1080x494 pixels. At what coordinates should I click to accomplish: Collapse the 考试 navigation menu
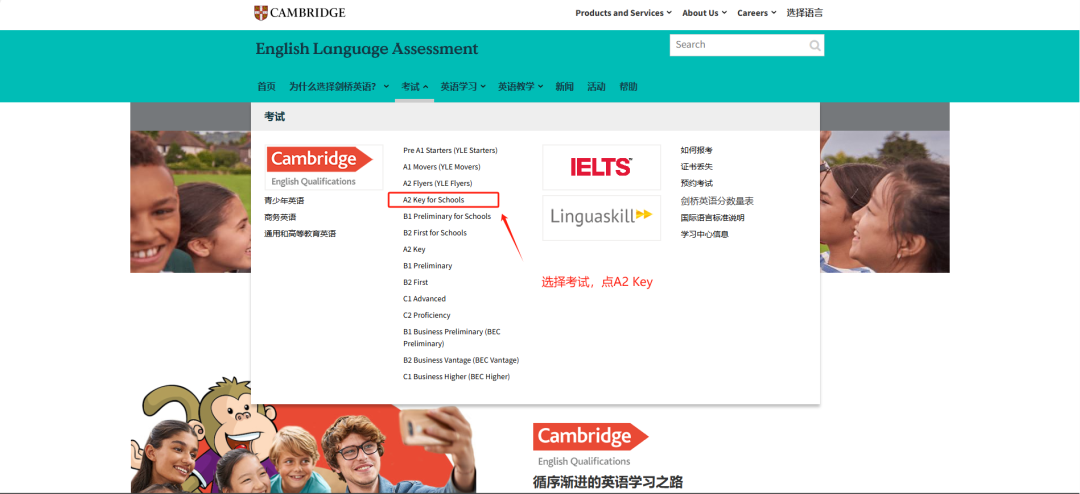click(415, 87)
